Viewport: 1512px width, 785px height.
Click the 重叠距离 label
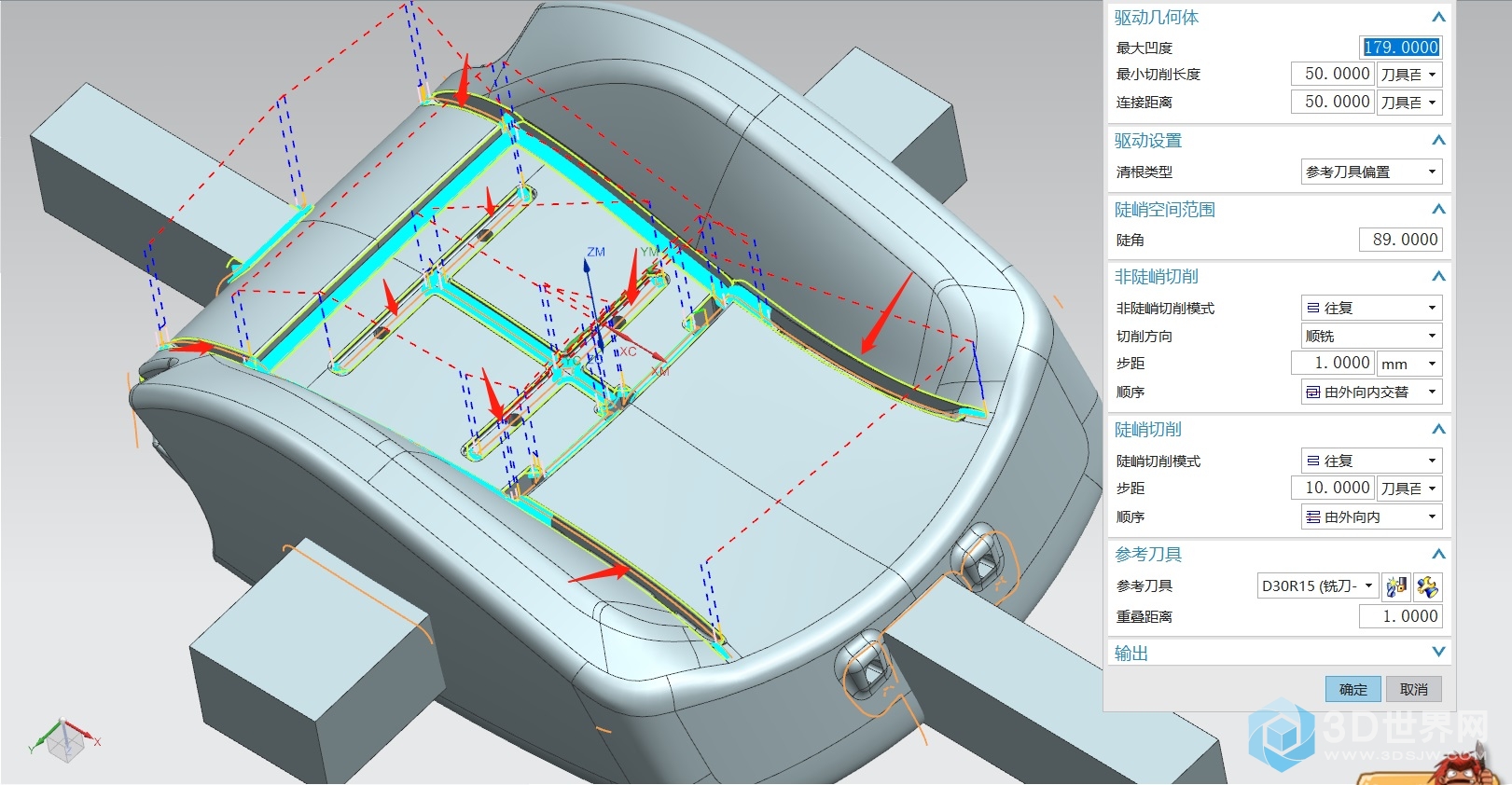pos(1144,617)
